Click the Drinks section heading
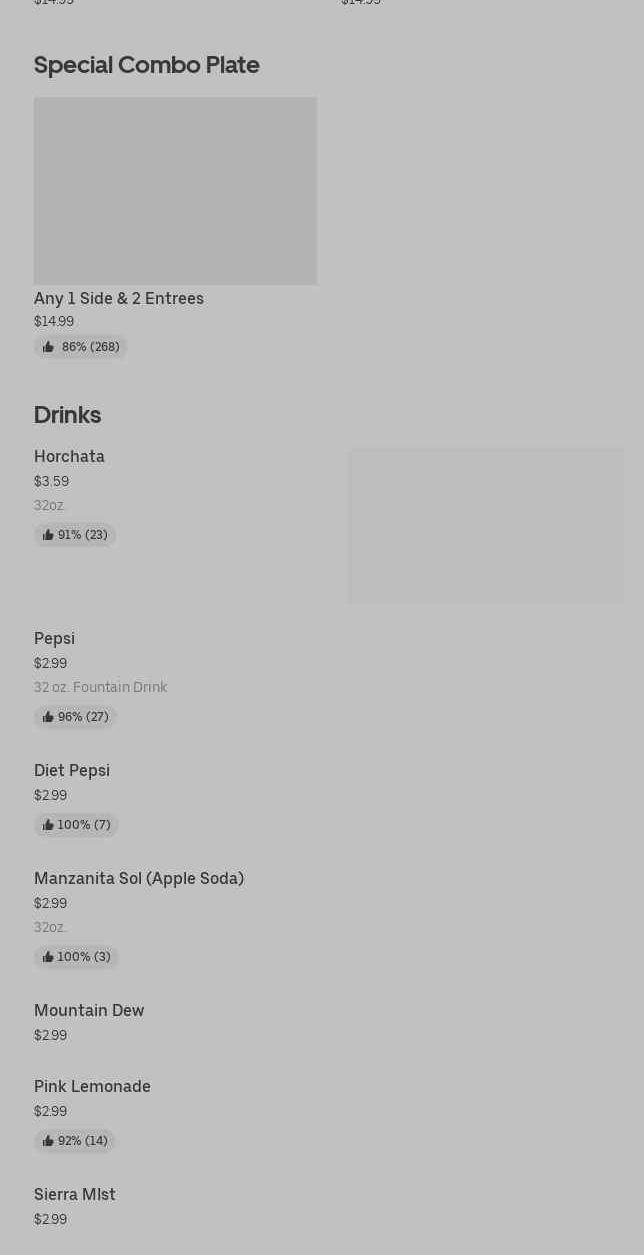 click(x=67, y=415)
